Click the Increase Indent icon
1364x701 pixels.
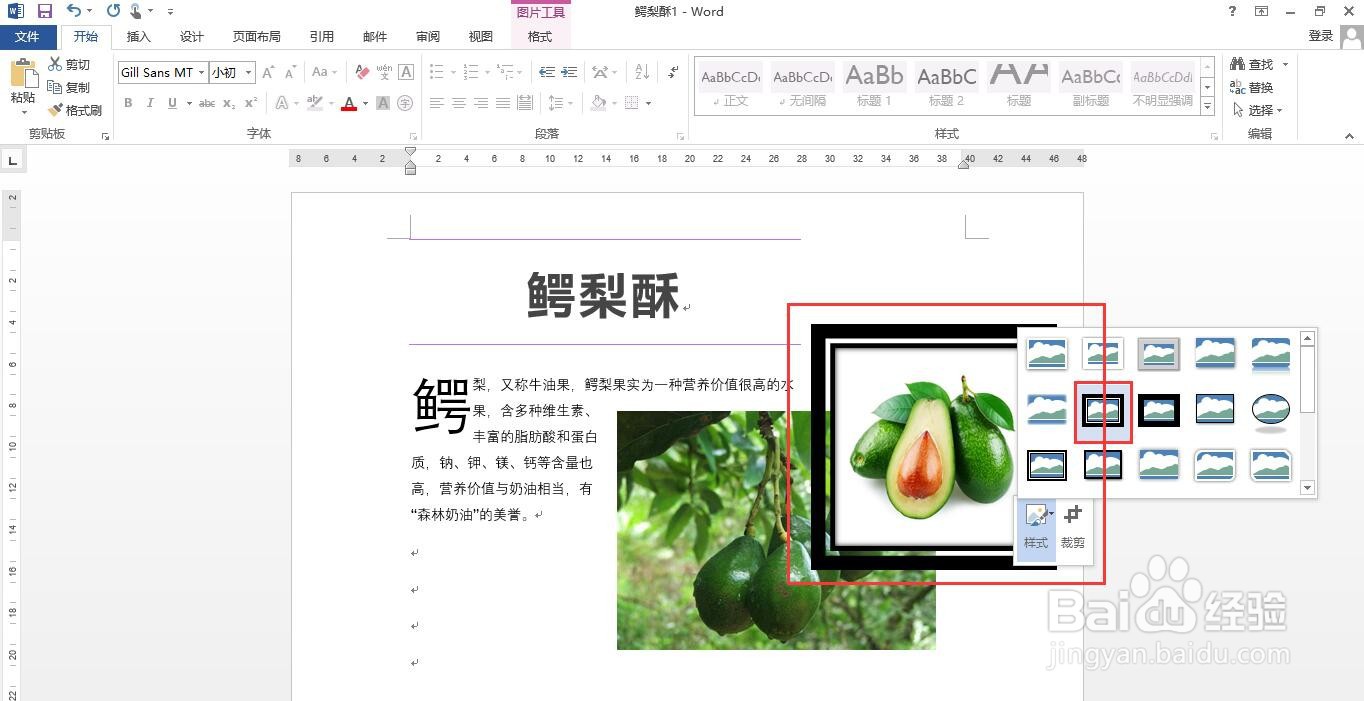569,72
